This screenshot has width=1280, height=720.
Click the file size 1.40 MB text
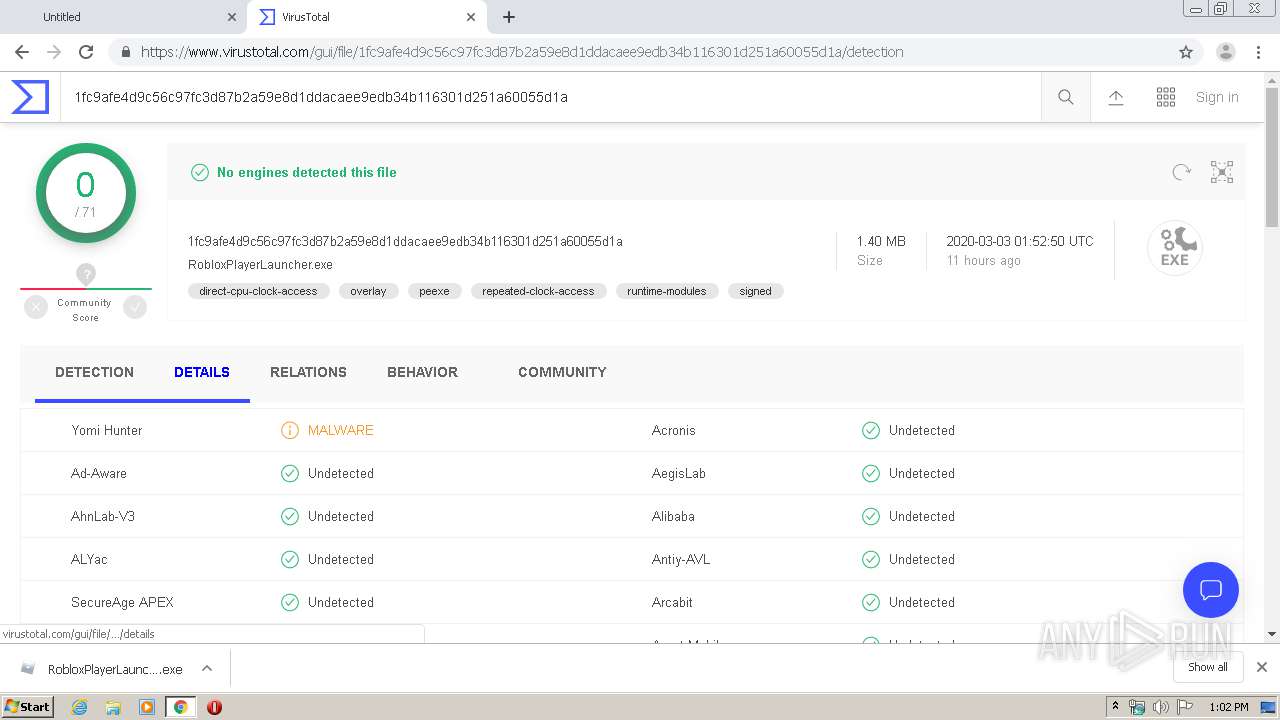(x=881, y=241)
